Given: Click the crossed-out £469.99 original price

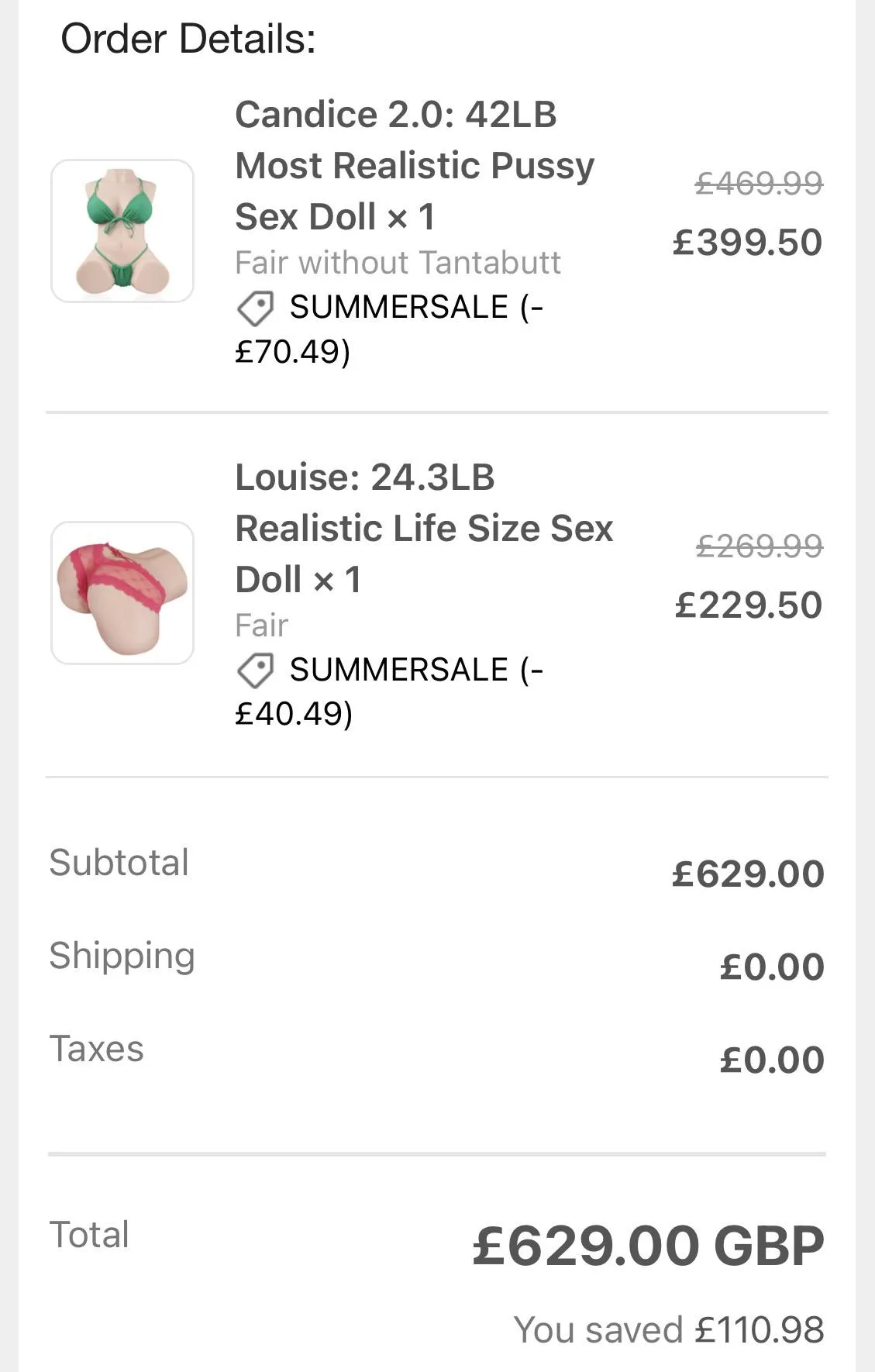Looking at the screenshot, I should [759, 184].
